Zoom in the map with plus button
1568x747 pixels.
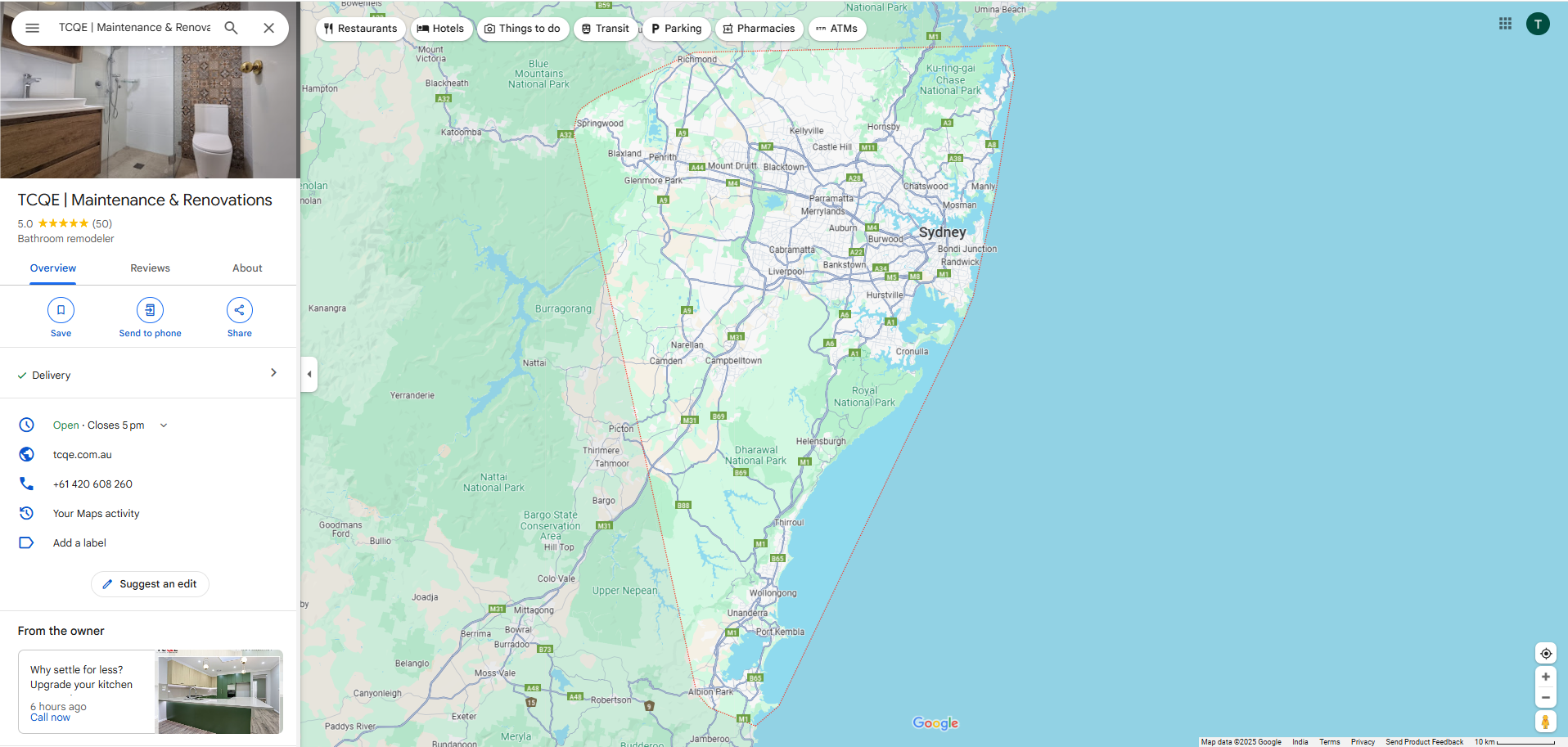coord(1545,677)
